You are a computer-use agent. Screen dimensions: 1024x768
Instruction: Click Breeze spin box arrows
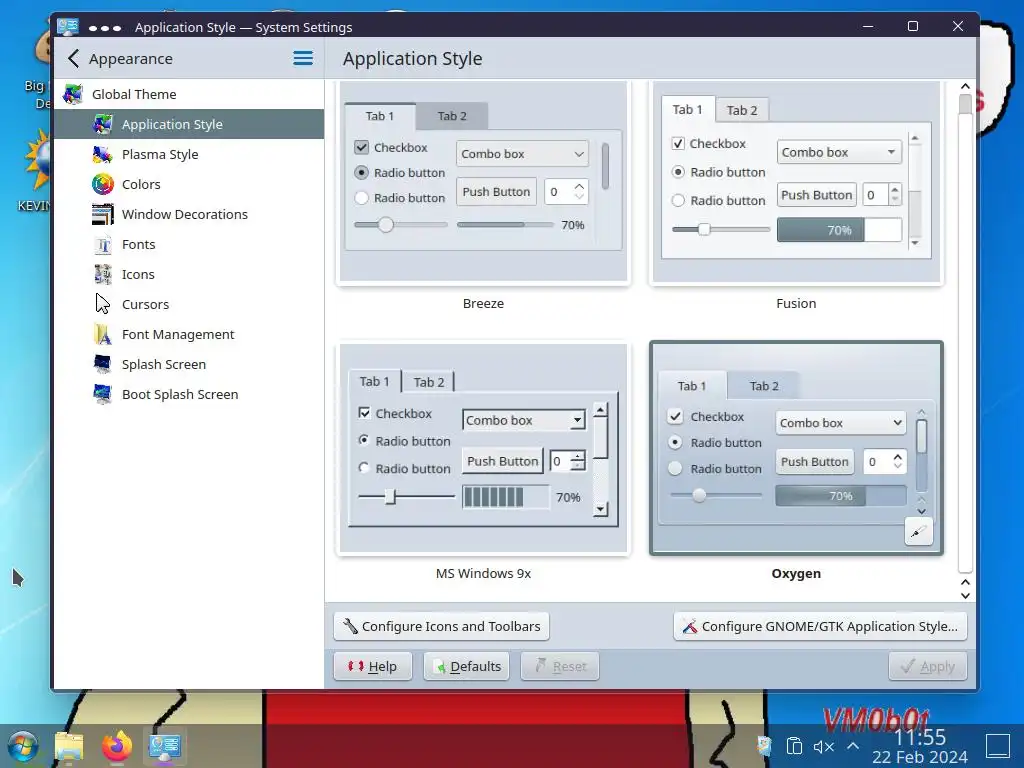[579, 191]
